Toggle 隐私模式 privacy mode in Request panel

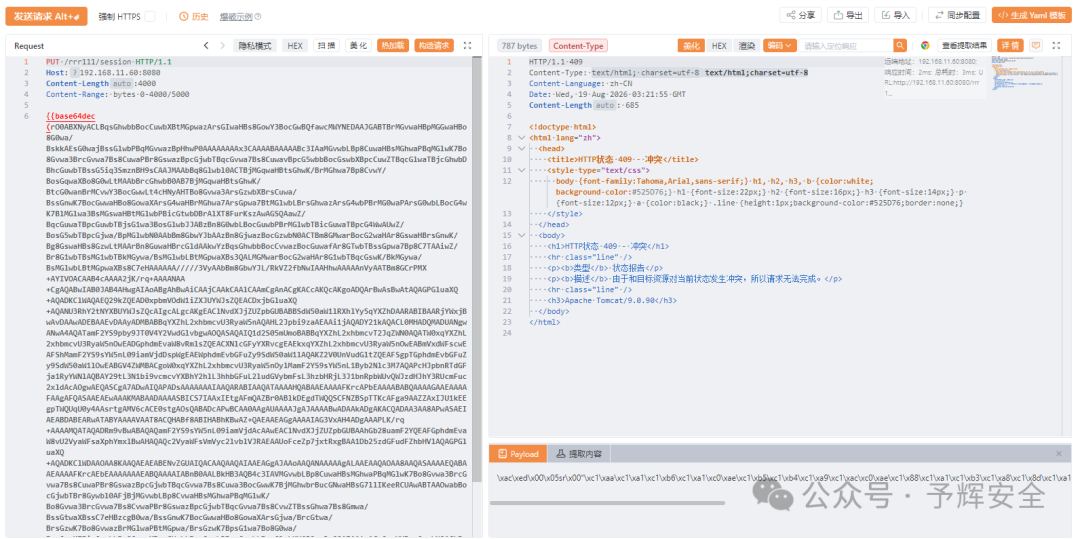click(255, 45)
